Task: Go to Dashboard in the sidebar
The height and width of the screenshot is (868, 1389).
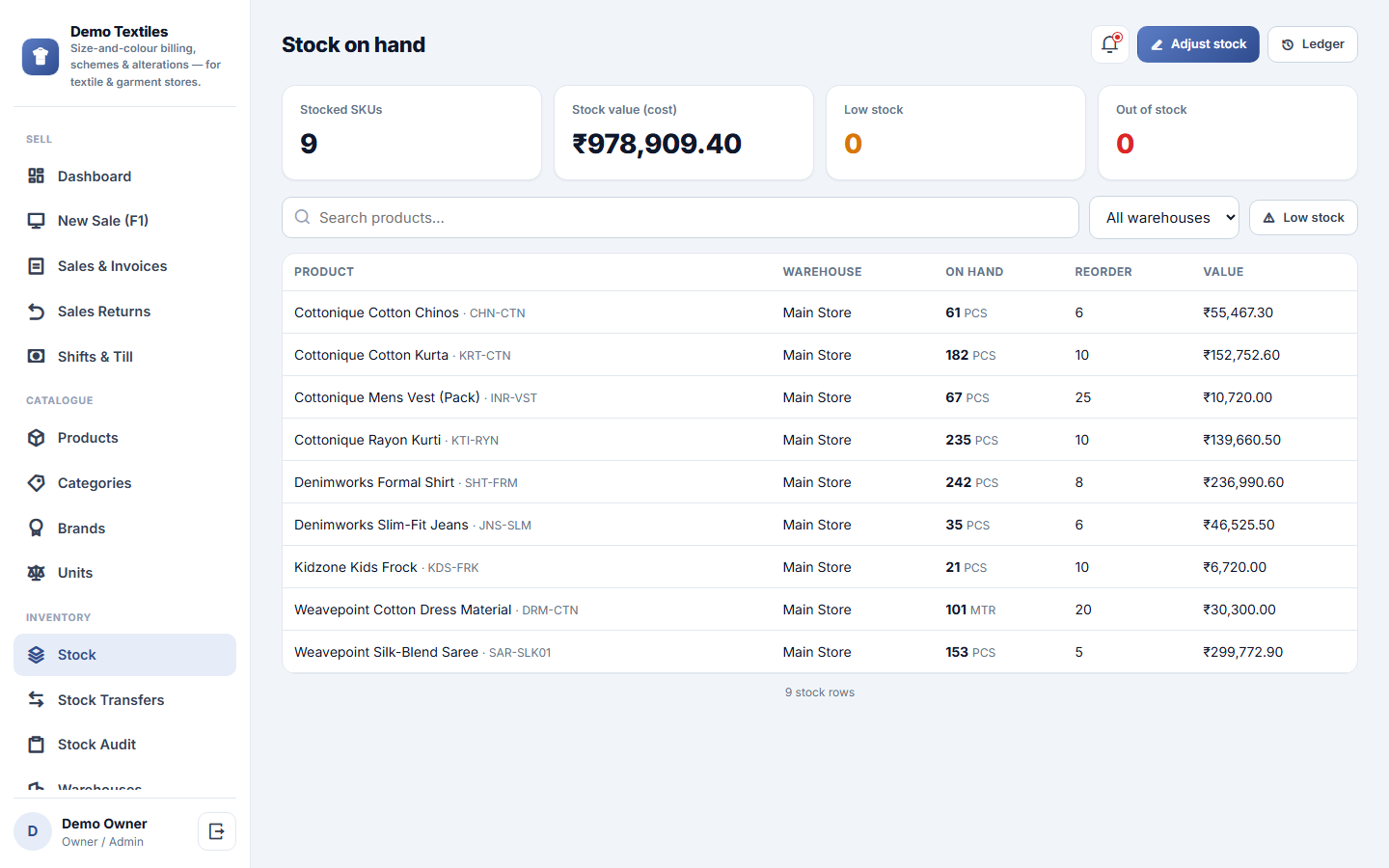Action: [124, 176]
